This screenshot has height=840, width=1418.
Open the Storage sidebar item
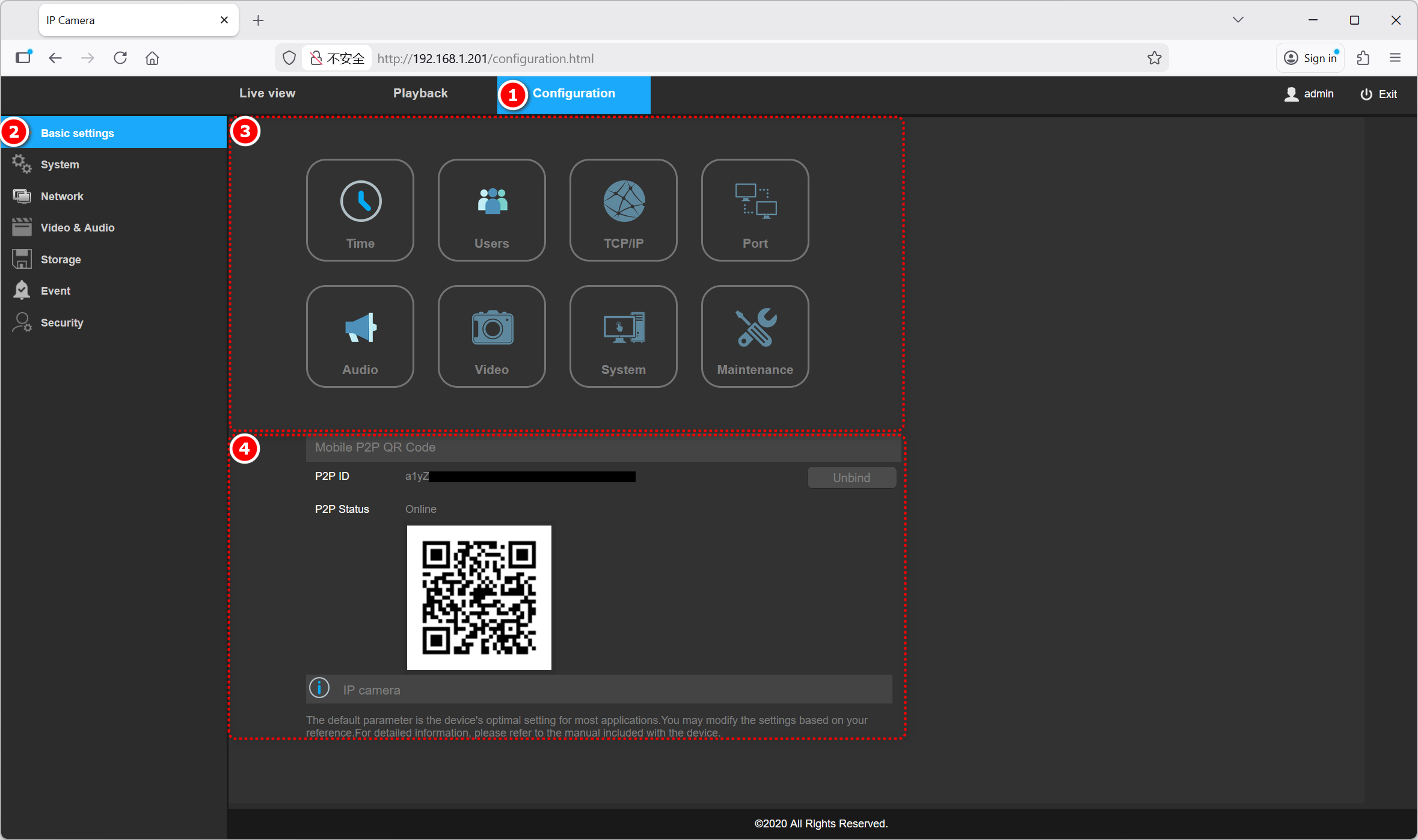click(61, 259)
